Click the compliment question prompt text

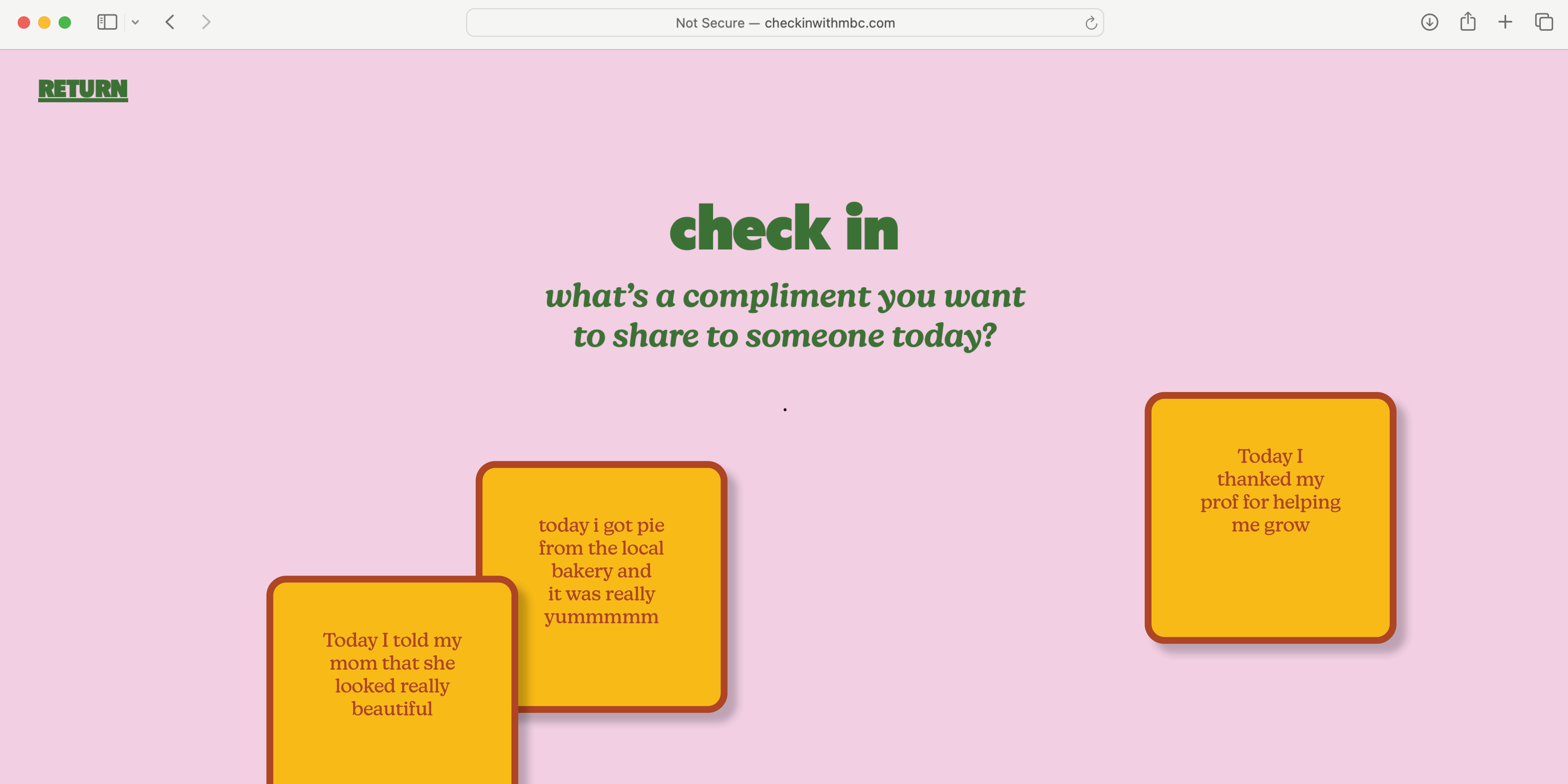click(784, 315)
